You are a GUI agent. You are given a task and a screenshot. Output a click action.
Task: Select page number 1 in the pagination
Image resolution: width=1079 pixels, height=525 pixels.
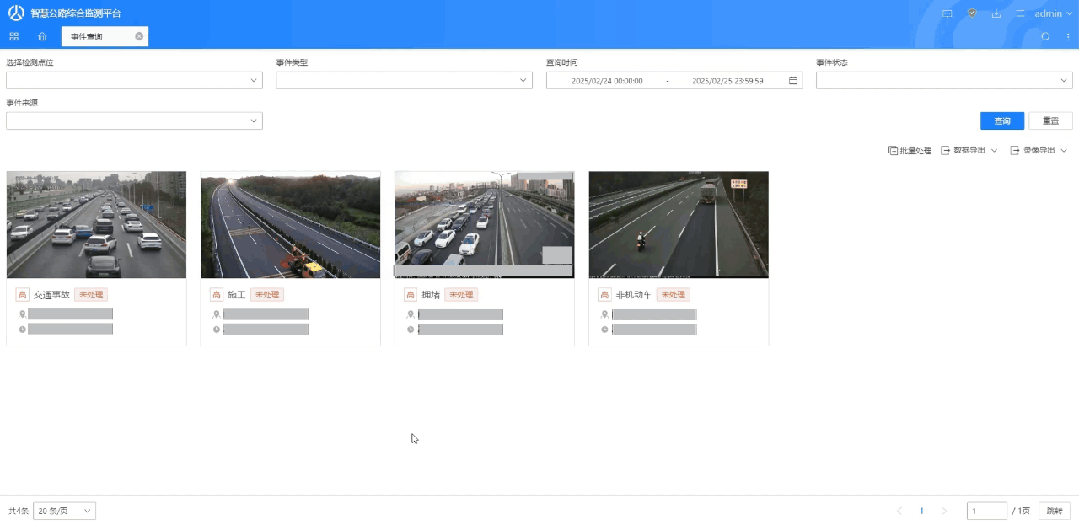click(921, 511)
